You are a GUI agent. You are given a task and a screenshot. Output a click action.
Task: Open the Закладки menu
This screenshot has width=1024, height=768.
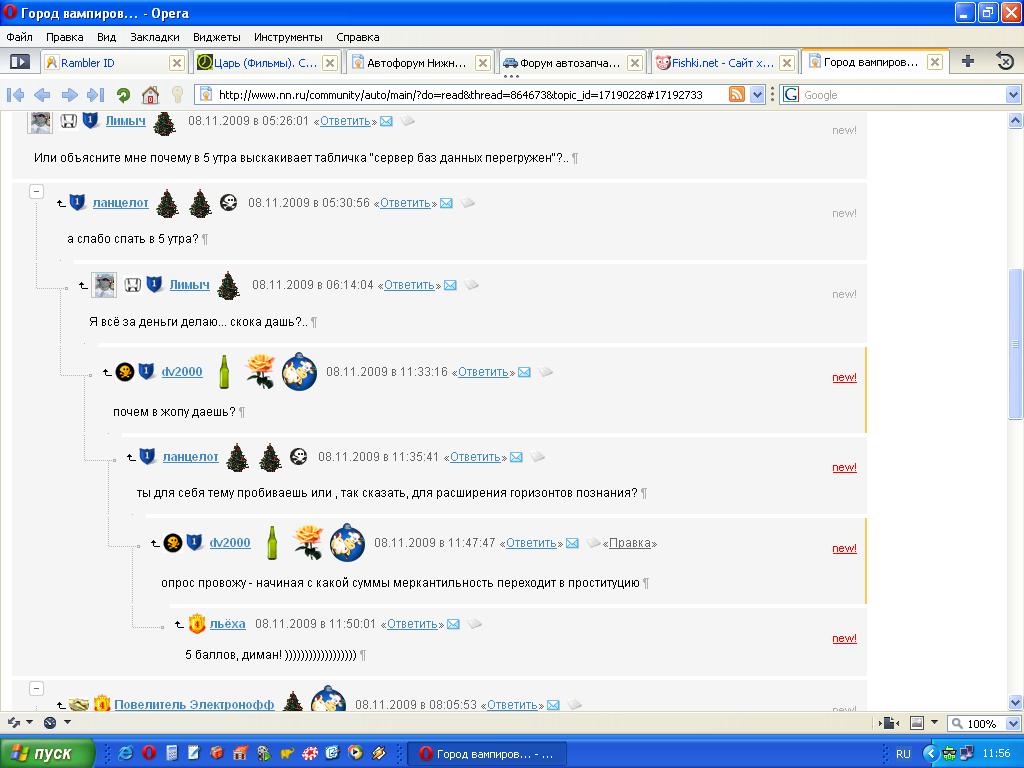[x=154, y=37]
